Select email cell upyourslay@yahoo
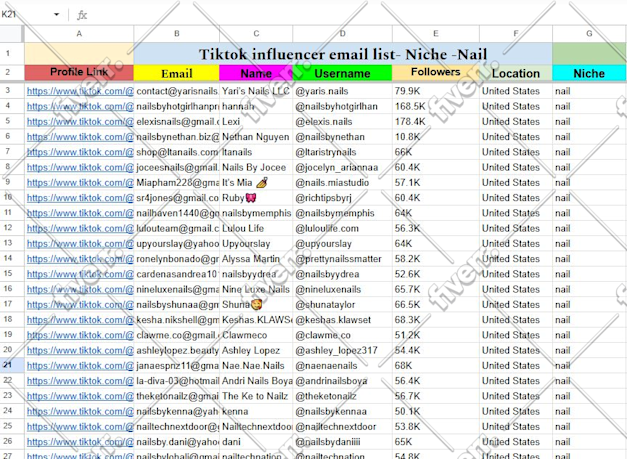This screenshot has width=627, height=459. [176, 244]
